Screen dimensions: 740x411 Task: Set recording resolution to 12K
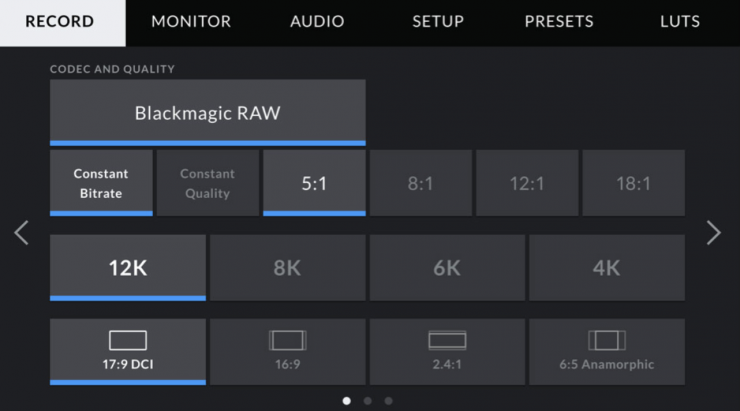127,267
